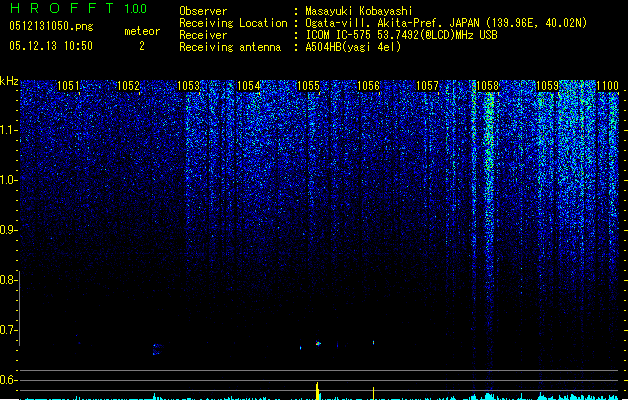The height and width of the screenshot is (400, 629).
Task: Click the Receiving antenna label
Action: (230, 47)
